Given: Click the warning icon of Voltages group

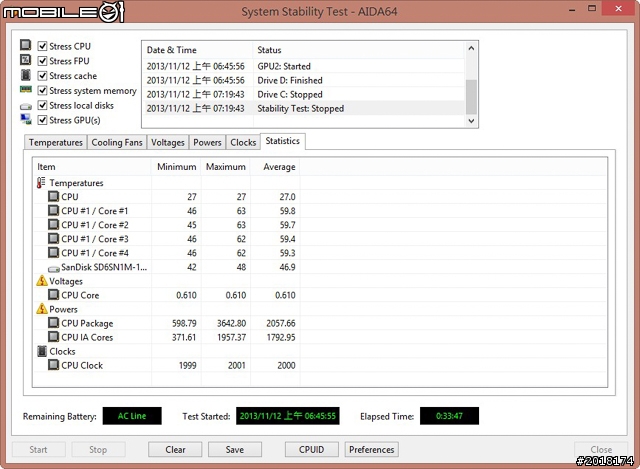Looking at the screenshot, I should click(42, 281).
